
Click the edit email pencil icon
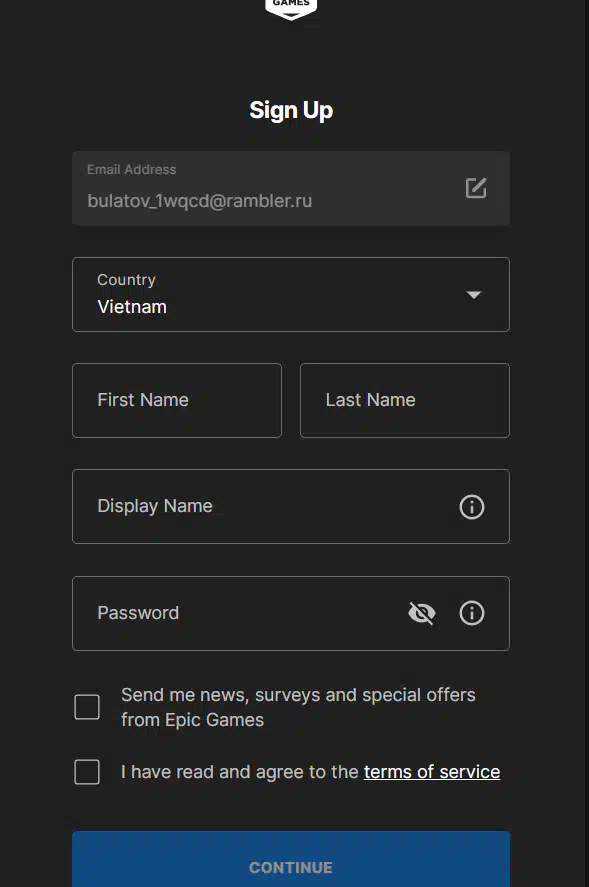pos(476,188)
